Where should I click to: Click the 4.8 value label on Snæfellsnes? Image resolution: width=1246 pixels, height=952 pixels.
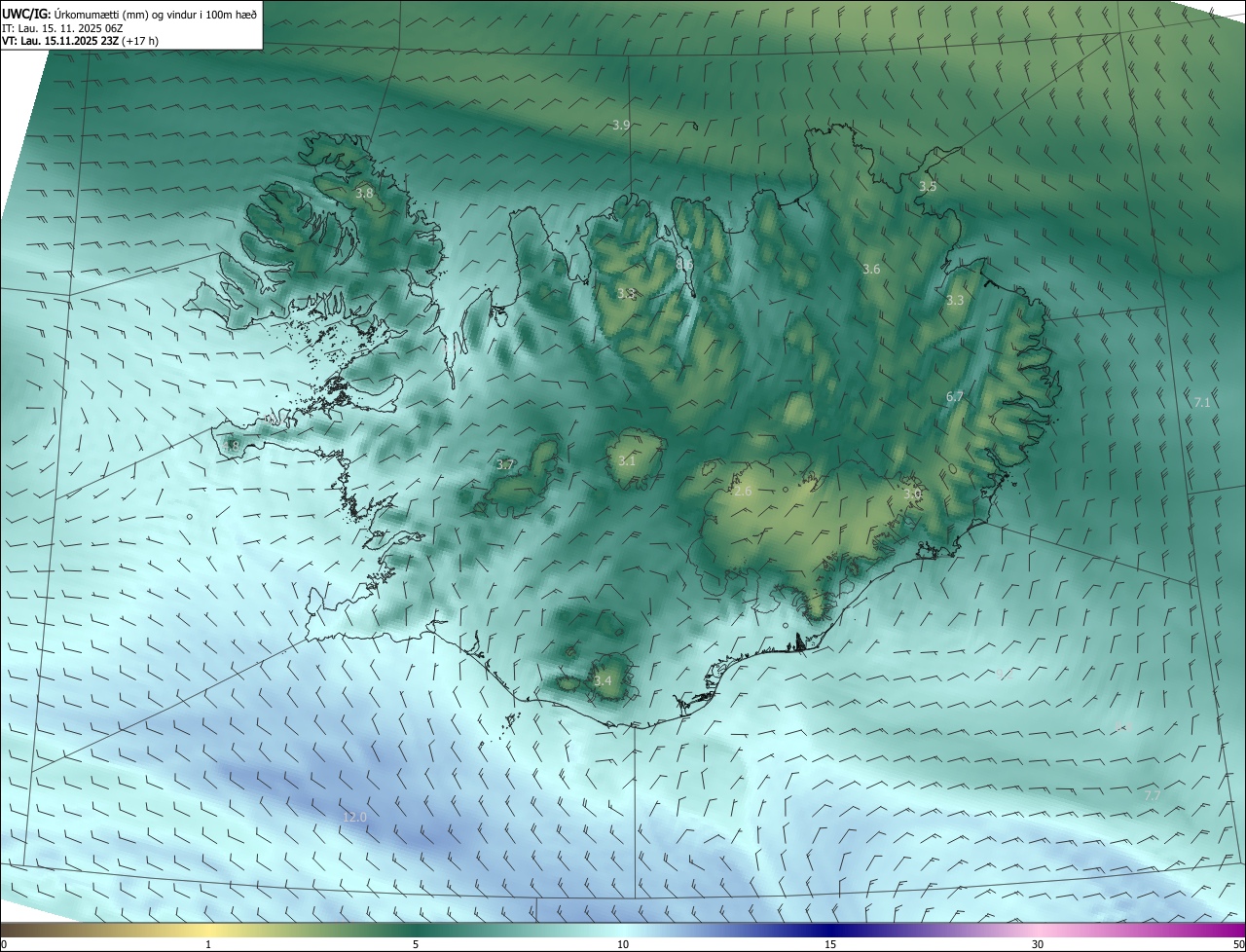pos(231,446)
